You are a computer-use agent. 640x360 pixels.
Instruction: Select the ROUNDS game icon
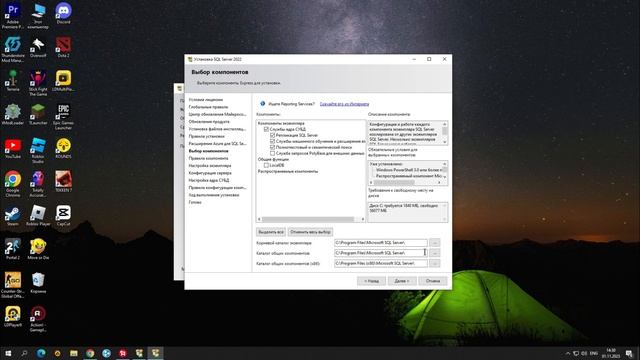point(63,148)
